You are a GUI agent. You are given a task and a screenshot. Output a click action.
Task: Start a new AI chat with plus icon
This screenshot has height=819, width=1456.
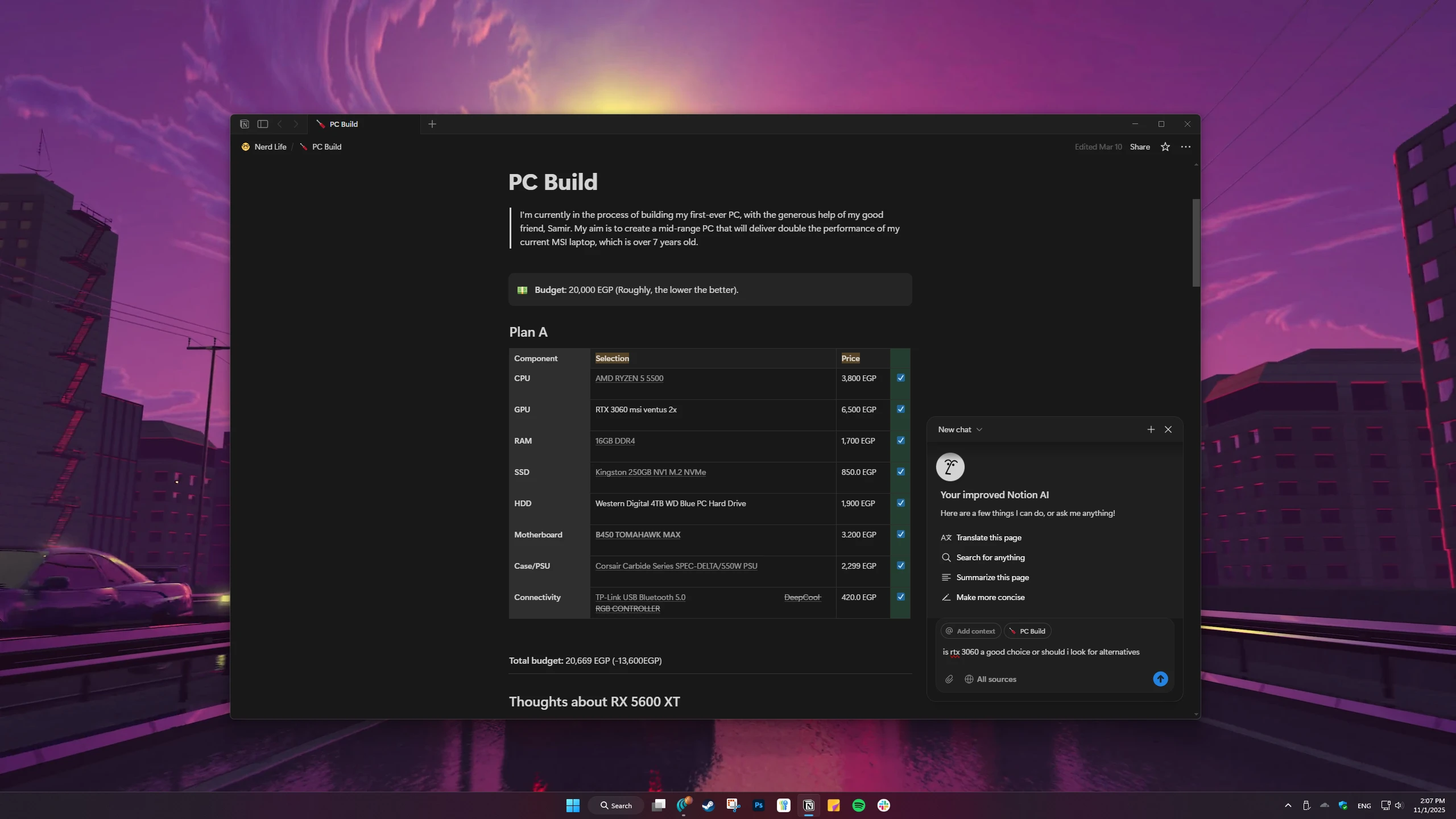tap(1151, 429)
